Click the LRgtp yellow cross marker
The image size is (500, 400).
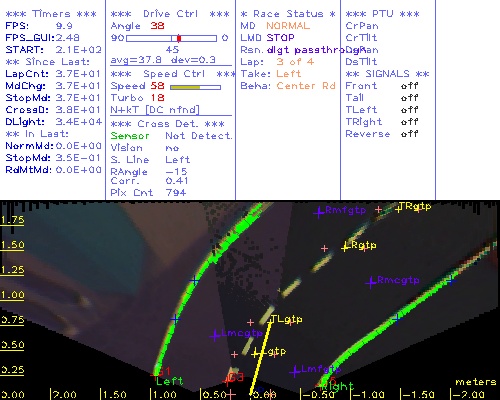[345, 248]
